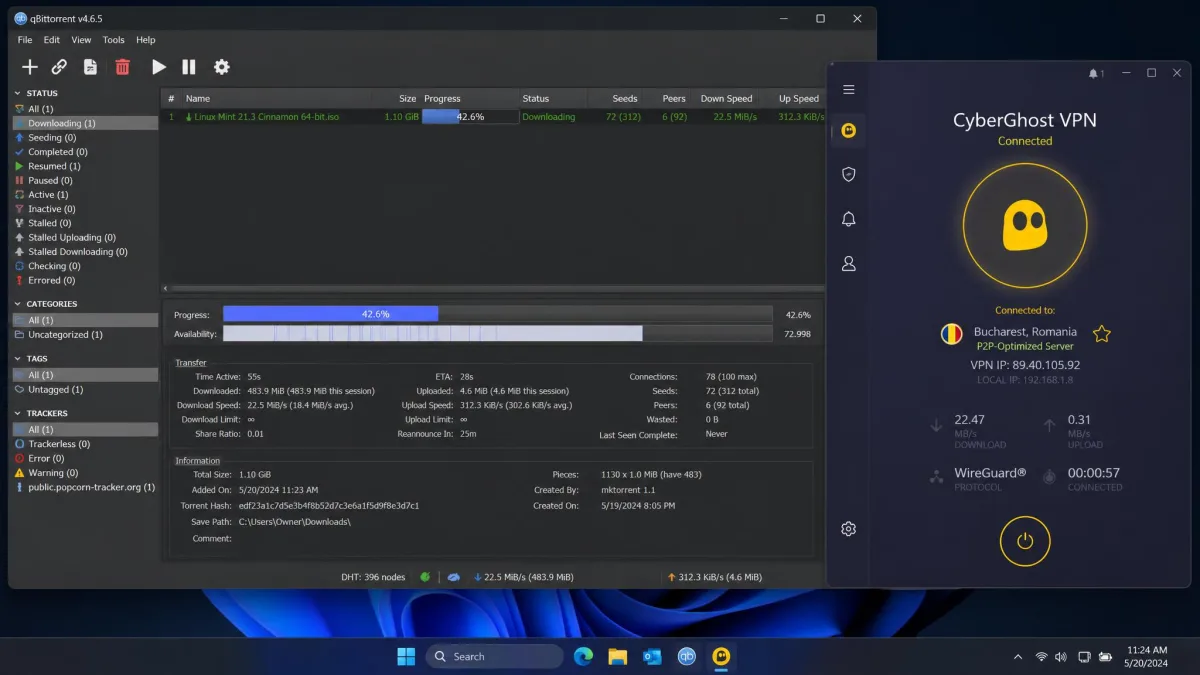Pause torrents with the pause icon
The width and height of the screenshot is (1200, 675).
click(188, 67)
